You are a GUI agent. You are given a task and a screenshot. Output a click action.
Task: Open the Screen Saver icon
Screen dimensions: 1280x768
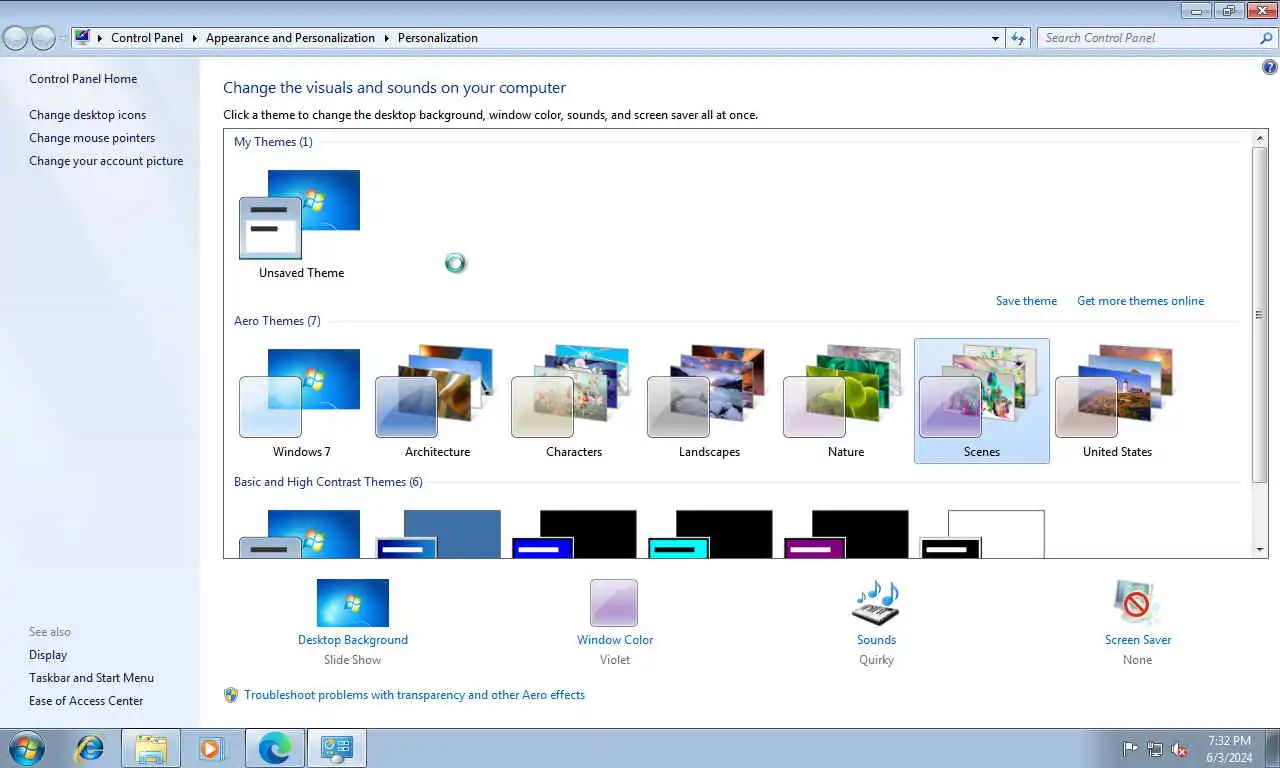[x=1137, y=603]
